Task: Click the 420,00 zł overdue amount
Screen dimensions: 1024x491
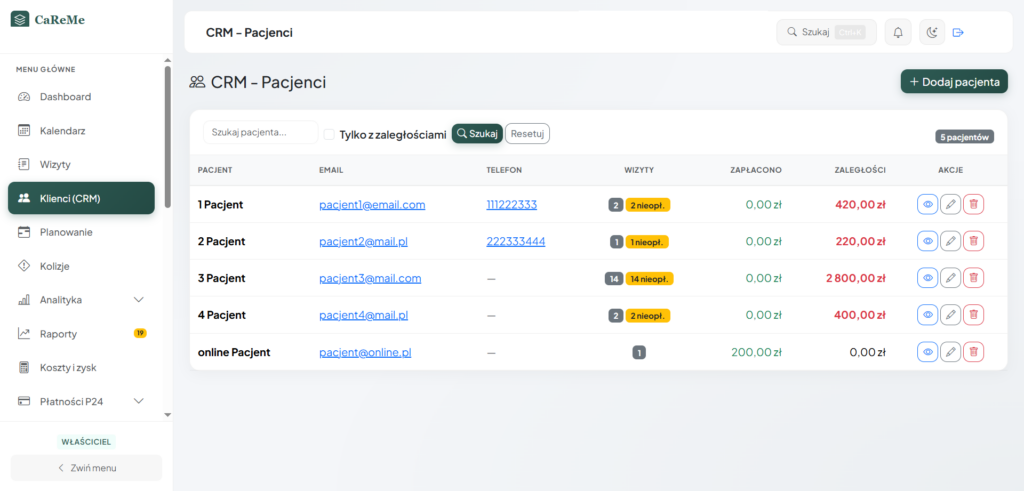Action: pos(860,204)
